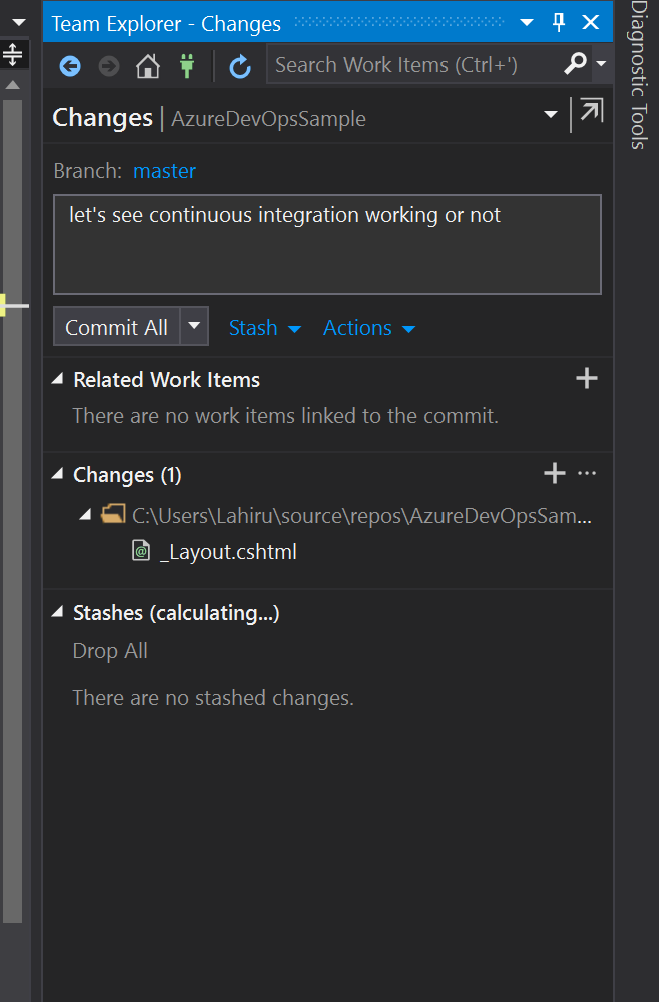The width and height of the screenshot is (659, 1002).
Task: Stage all changes using plus icon
Action: click(x=554, y=473)
